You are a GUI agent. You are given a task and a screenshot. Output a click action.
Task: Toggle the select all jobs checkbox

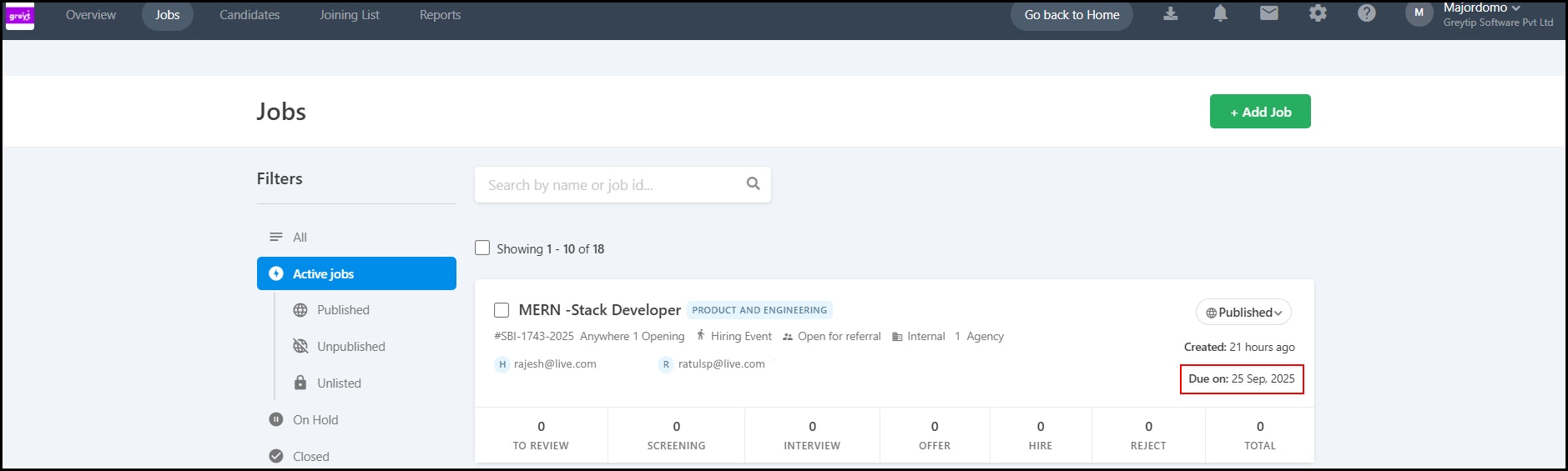click(482, 248)
